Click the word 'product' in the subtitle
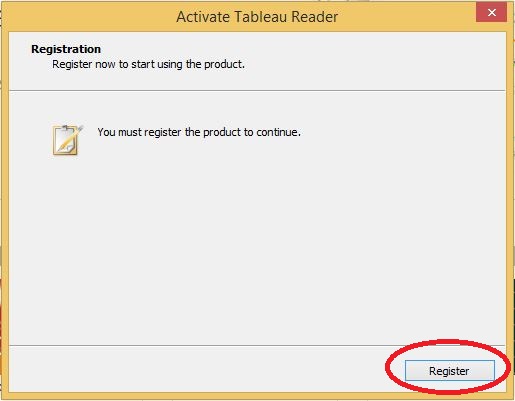 click(223, 64)
